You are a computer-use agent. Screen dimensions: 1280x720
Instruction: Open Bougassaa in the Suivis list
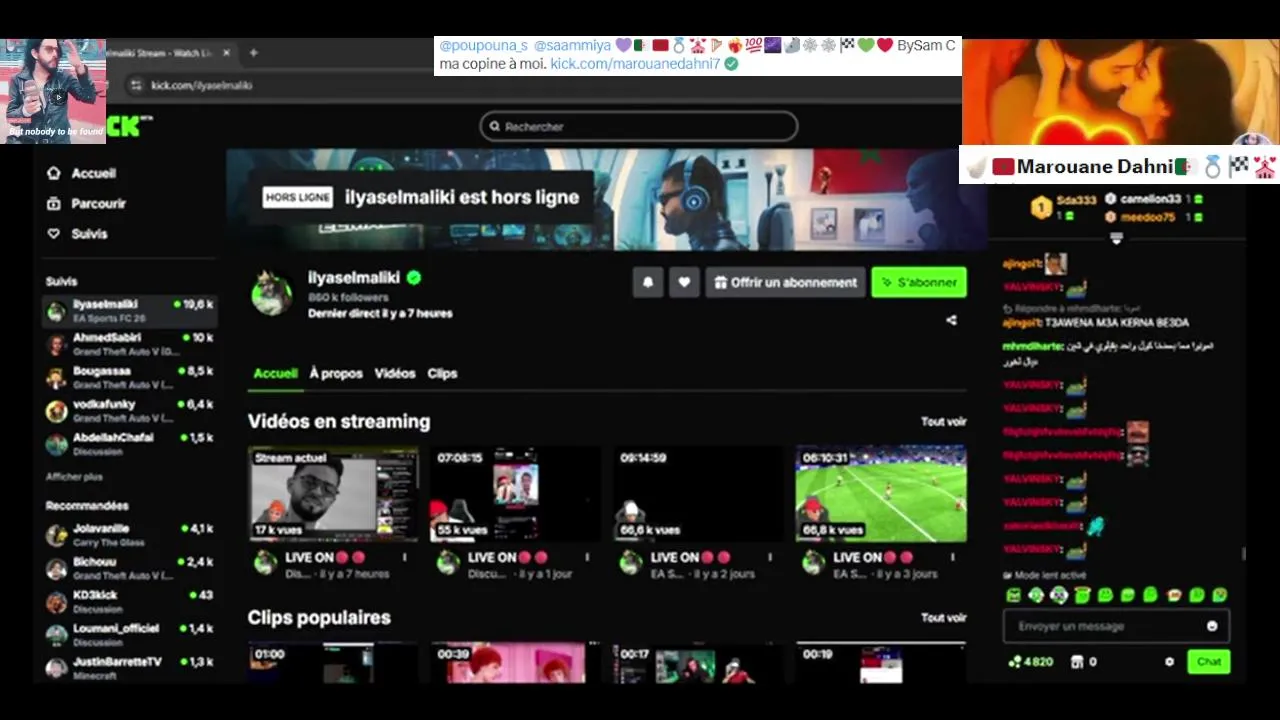click(x=130, y=377)
